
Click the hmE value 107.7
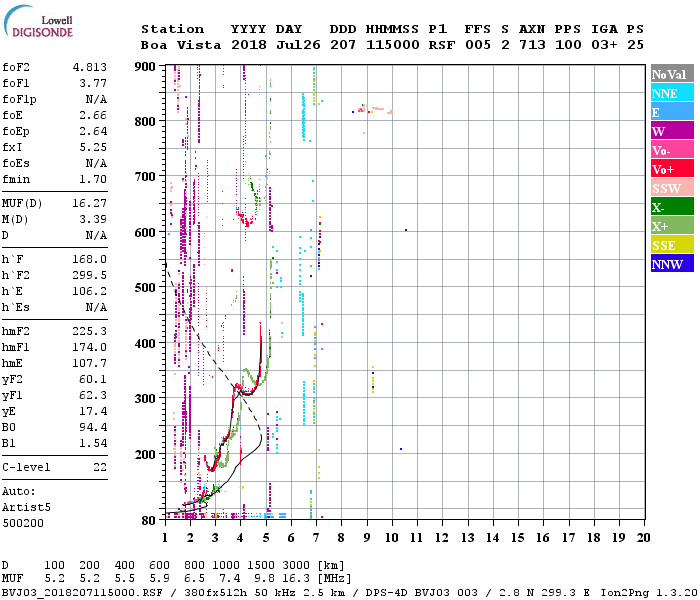coord(90,363)
